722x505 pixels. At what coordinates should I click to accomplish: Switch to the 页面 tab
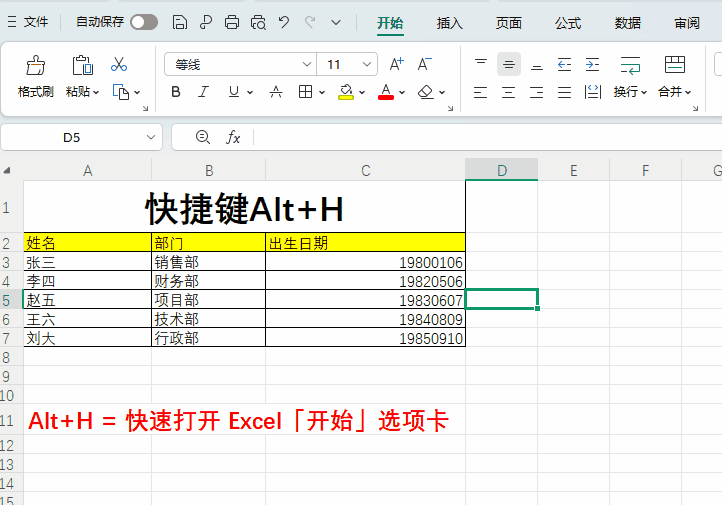click(x=508, y=23)
